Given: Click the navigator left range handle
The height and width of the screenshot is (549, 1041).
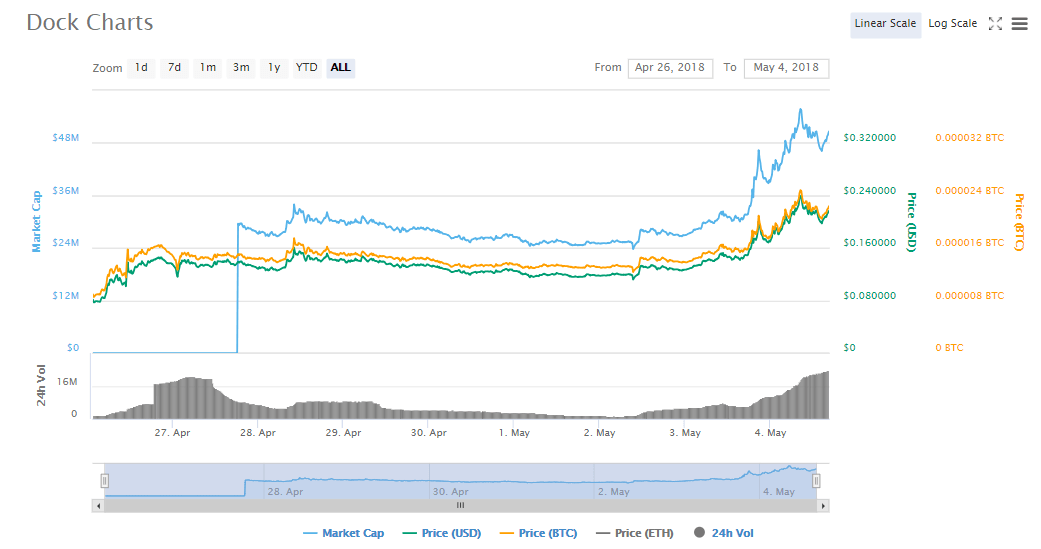Looking at the screenshot, I should click(x=104, y=481).
